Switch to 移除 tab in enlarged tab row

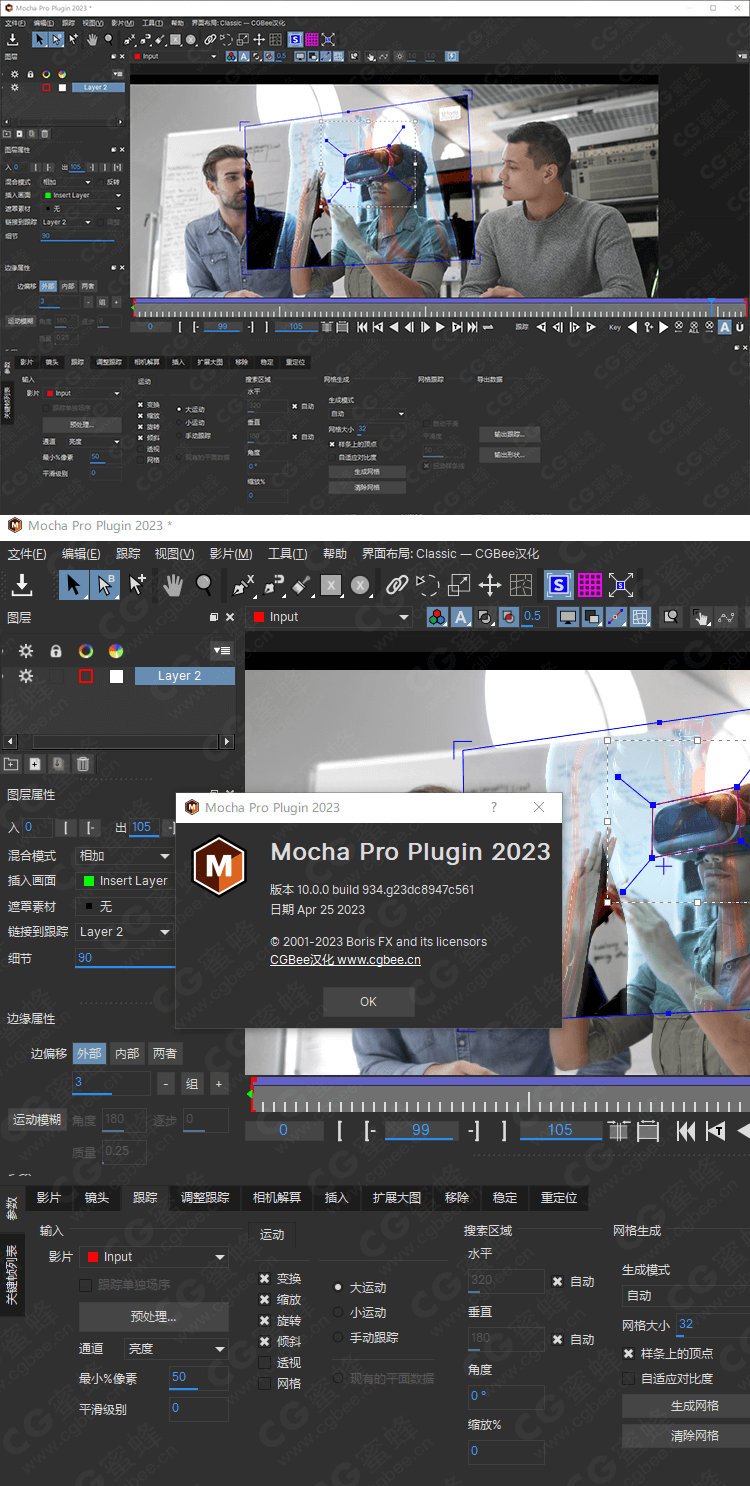coord(456,1198)
